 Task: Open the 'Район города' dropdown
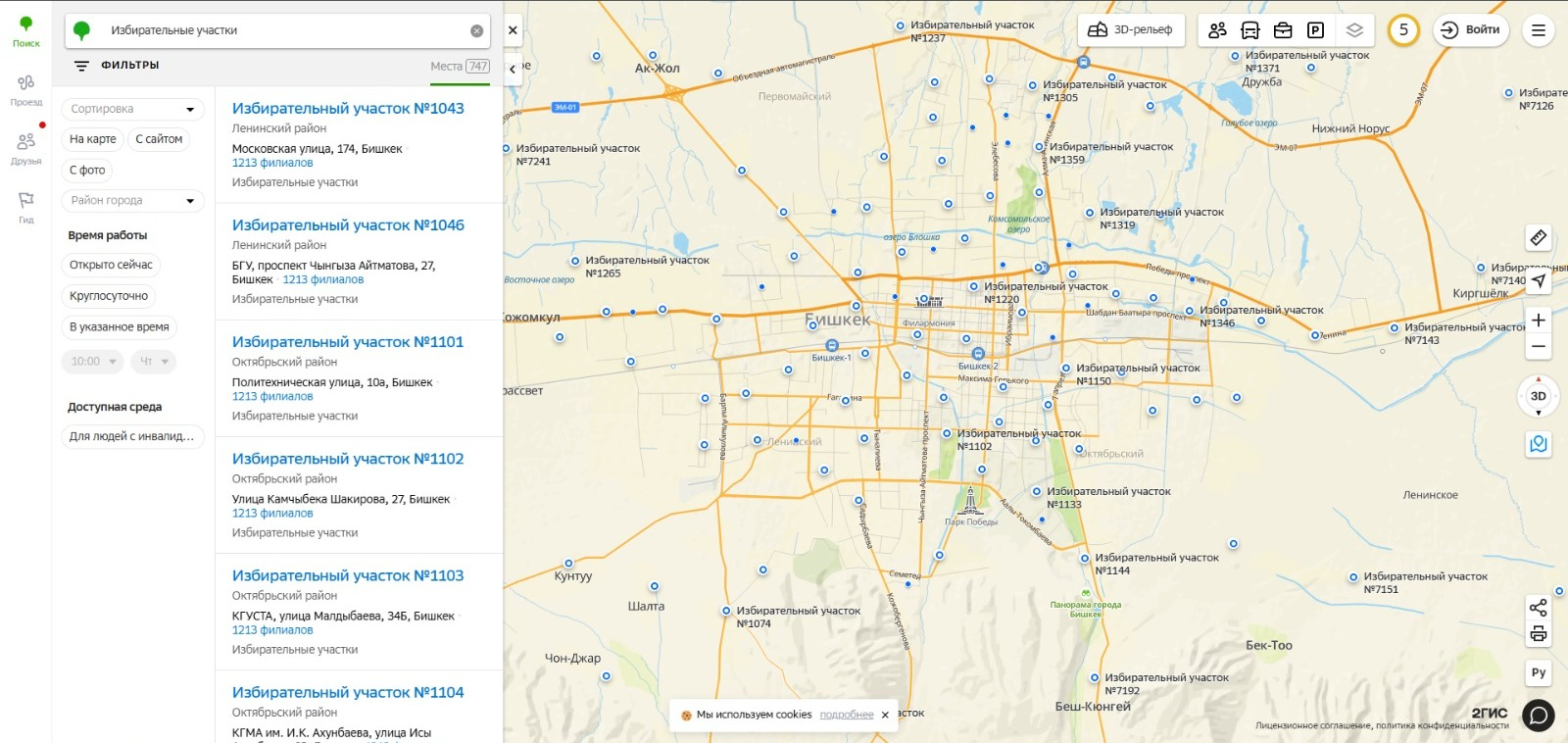point(132,201)
